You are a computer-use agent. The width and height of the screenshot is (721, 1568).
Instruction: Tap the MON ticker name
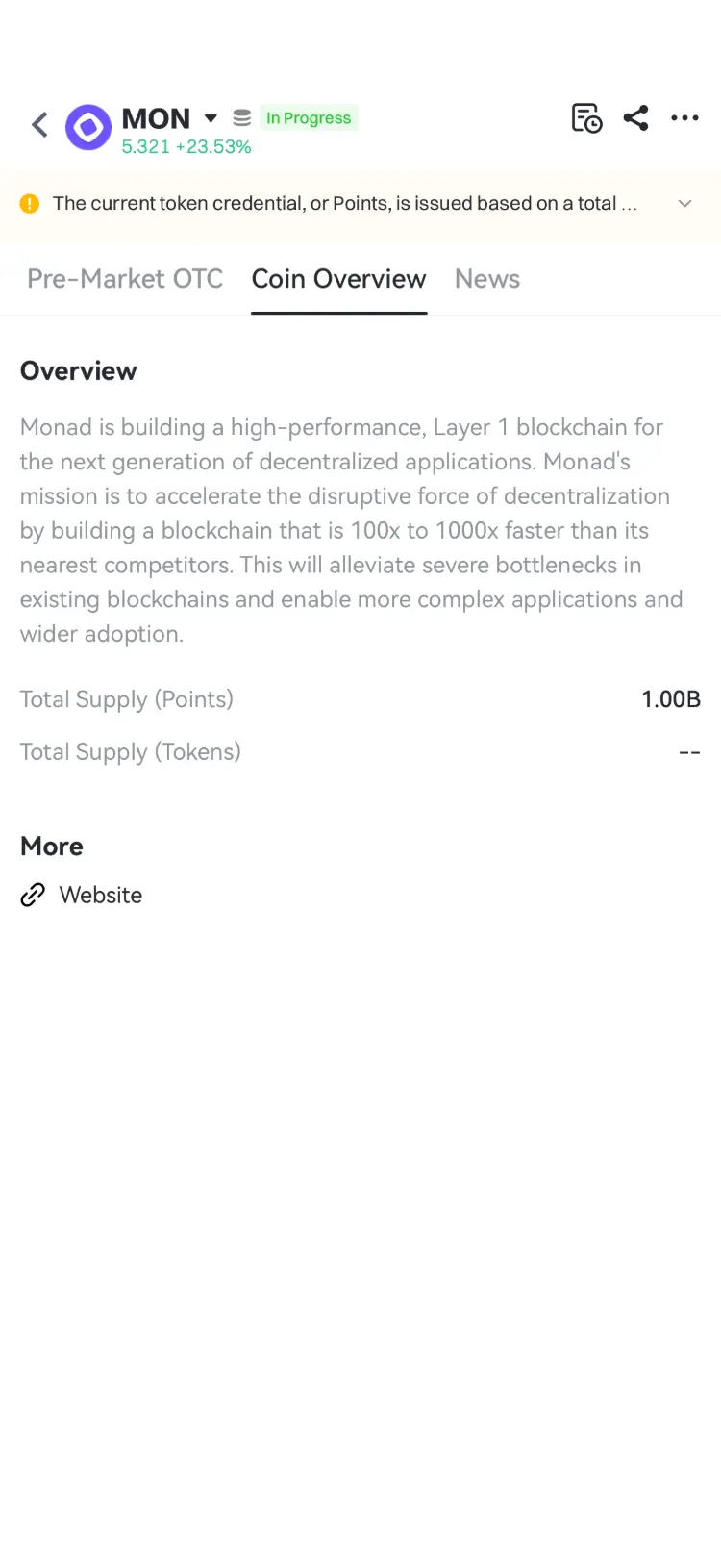pos(156,118)
